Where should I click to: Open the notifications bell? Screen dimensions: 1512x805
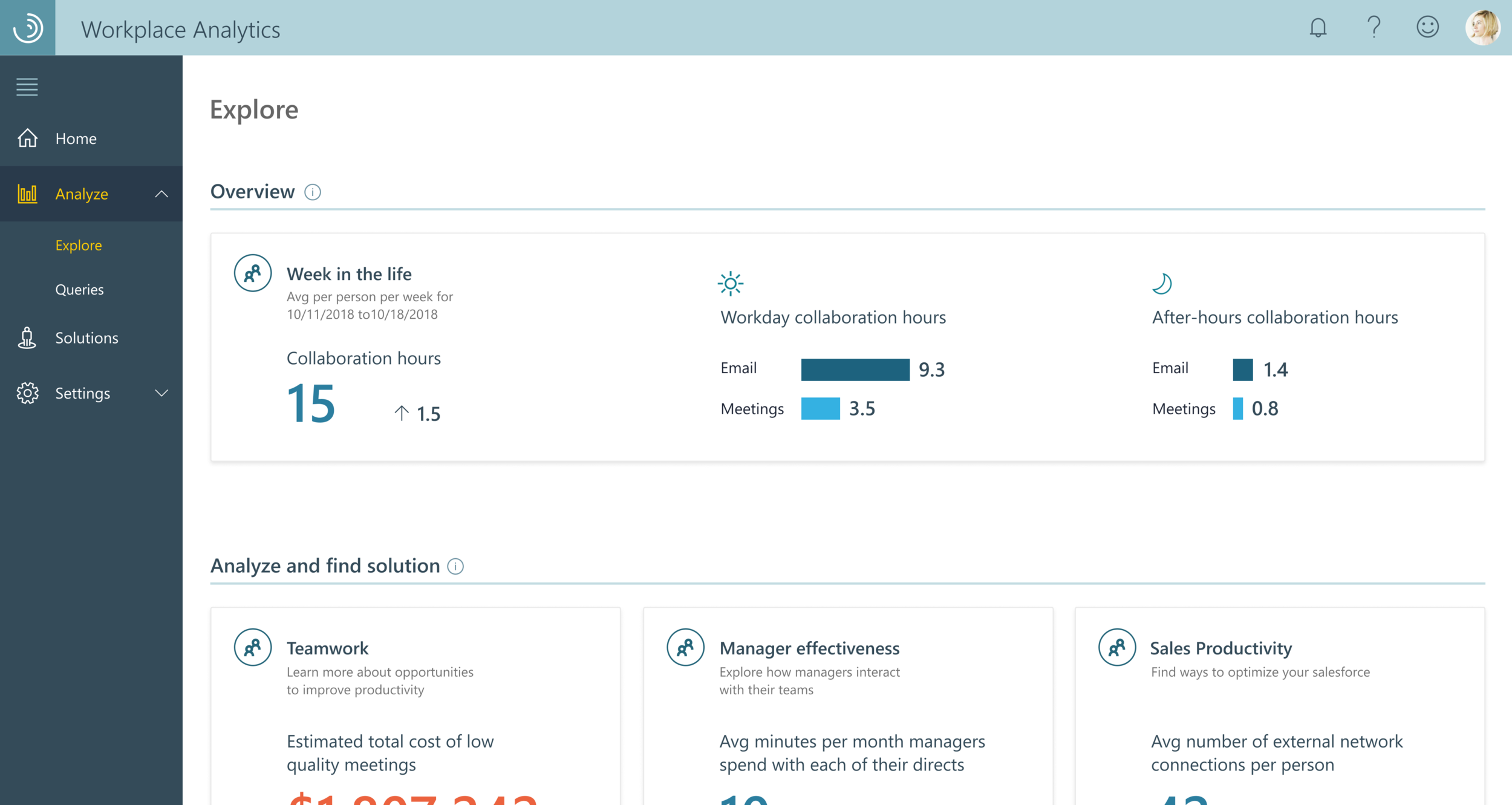(x=1318, y=28)
